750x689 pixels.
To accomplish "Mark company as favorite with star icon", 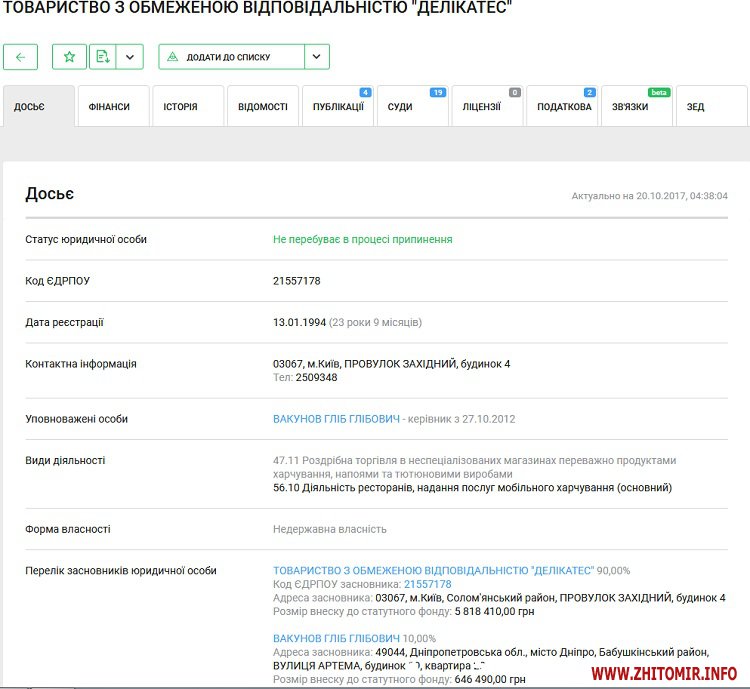I will click(69, 57).
